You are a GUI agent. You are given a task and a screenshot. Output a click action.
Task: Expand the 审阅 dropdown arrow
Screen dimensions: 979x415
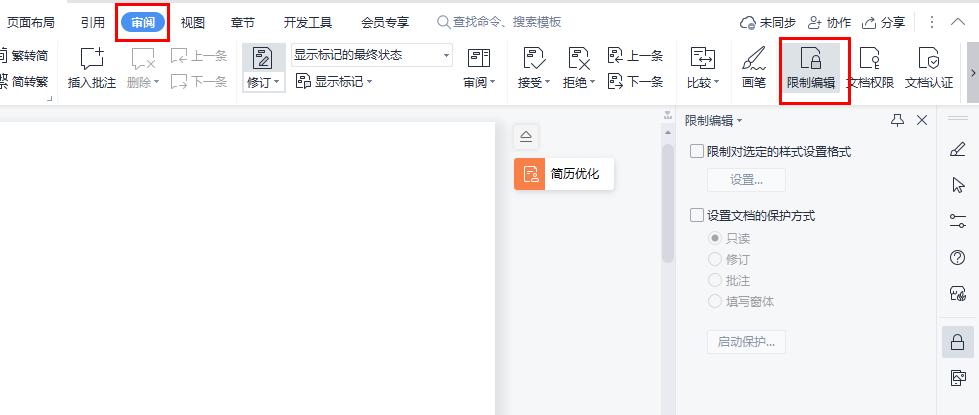tap(493, 82)
